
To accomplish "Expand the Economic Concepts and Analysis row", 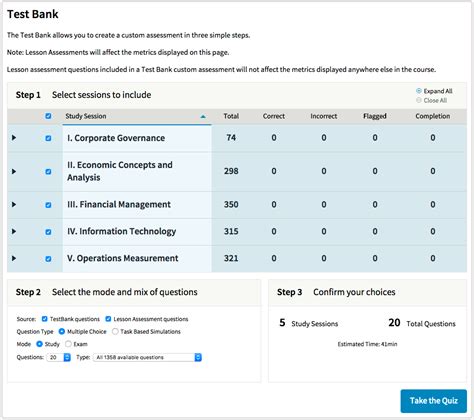I will tap(14, 171).
